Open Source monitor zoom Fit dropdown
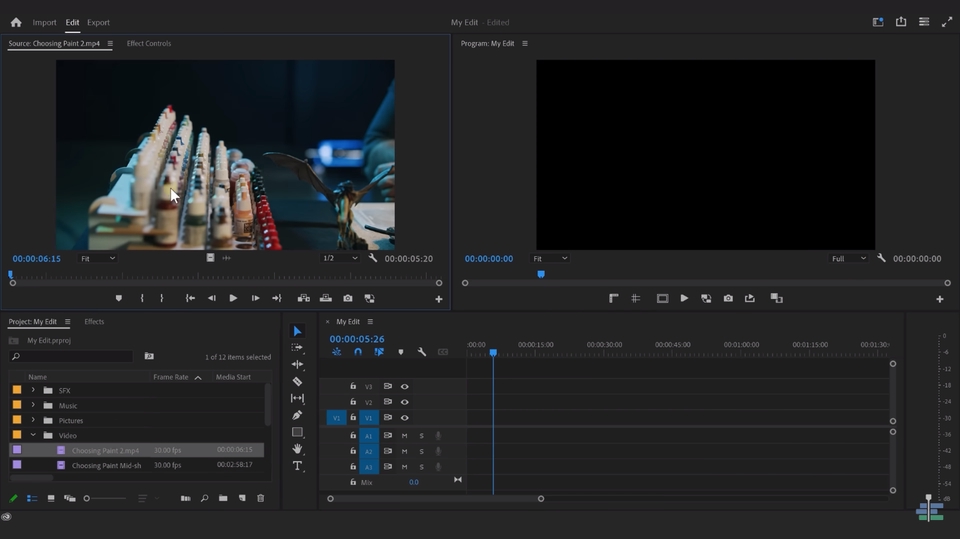 click(98, 258)
